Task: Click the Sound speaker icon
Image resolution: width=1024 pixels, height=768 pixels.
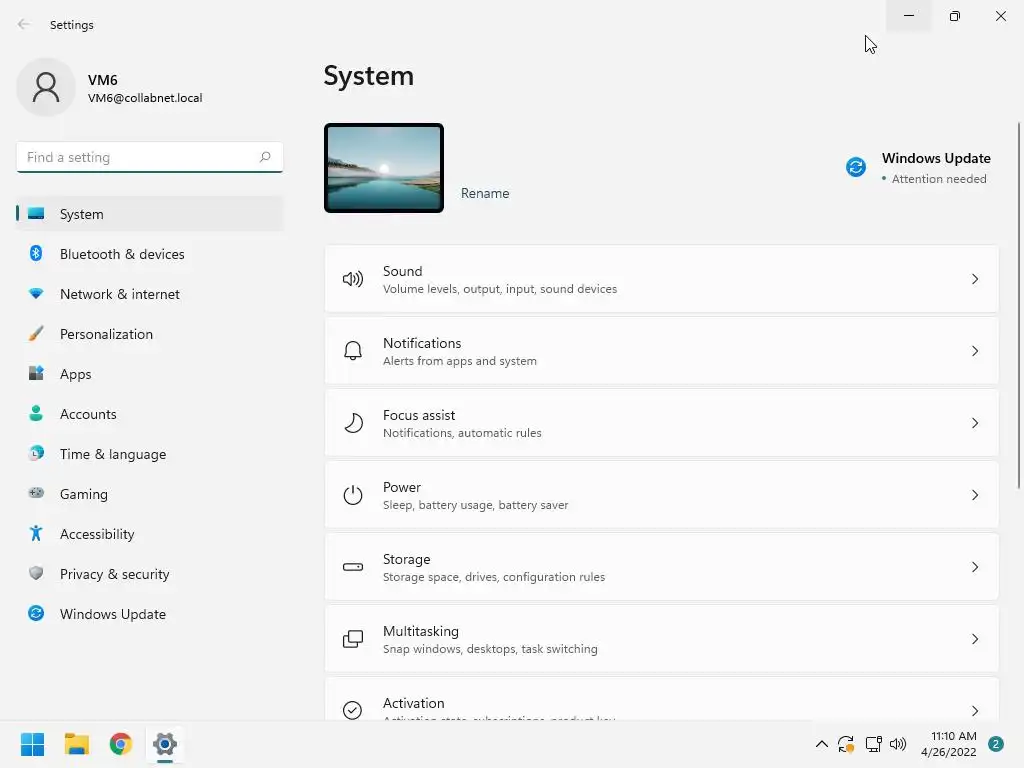Action: tap(353, 280)
